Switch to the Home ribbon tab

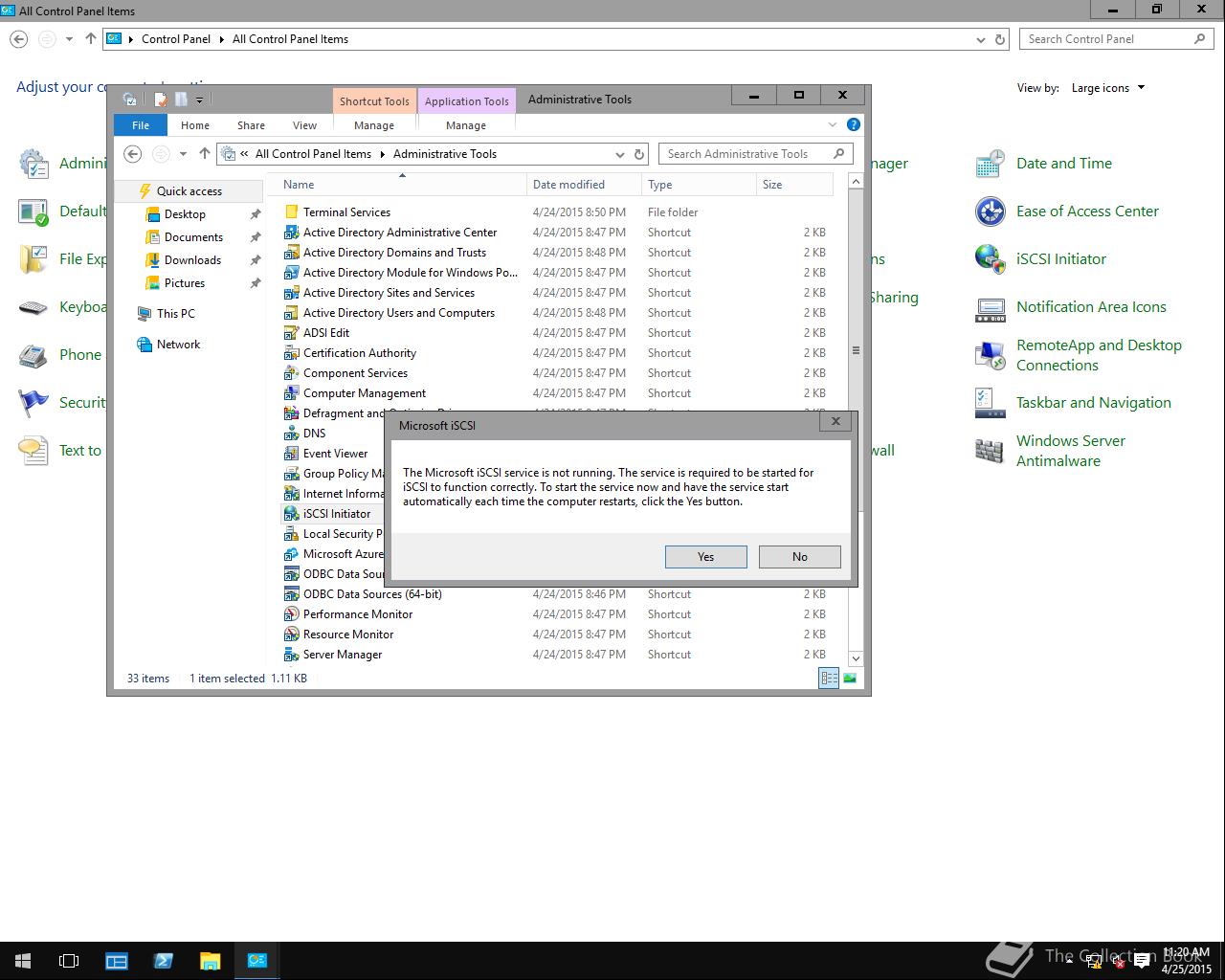tap(195, 125)
